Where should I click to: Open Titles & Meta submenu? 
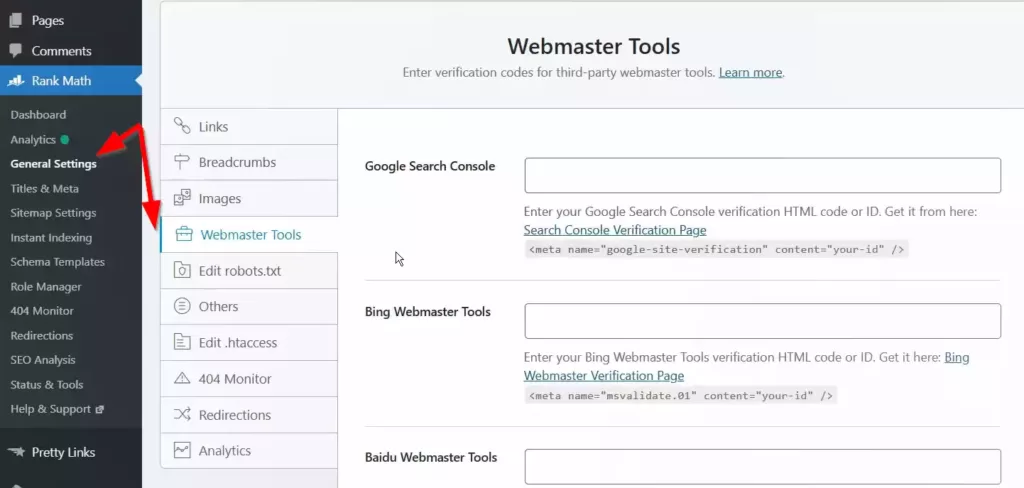point(44,188)
